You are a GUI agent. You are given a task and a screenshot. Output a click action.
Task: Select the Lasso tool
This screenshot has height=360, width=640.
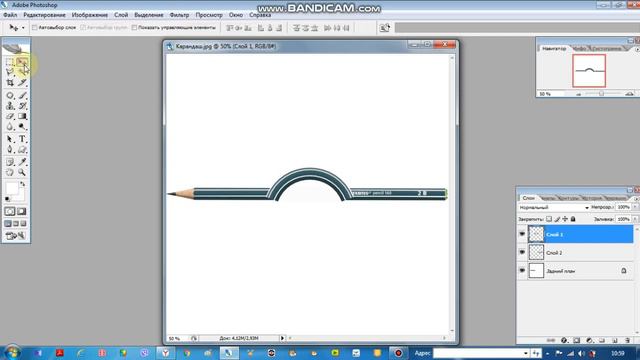pyautogui.click(x=10, y=72)
